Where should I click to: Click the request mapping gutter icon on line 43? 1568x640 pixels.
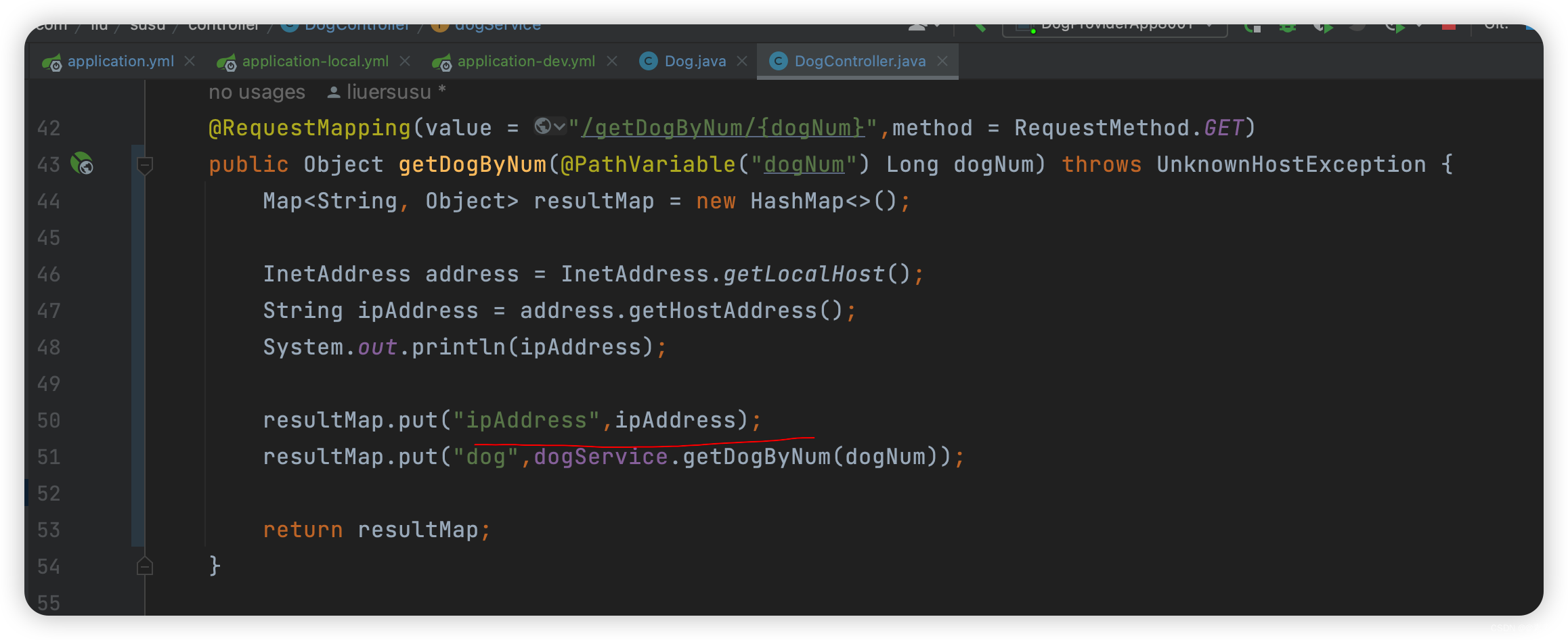(82, 164)
